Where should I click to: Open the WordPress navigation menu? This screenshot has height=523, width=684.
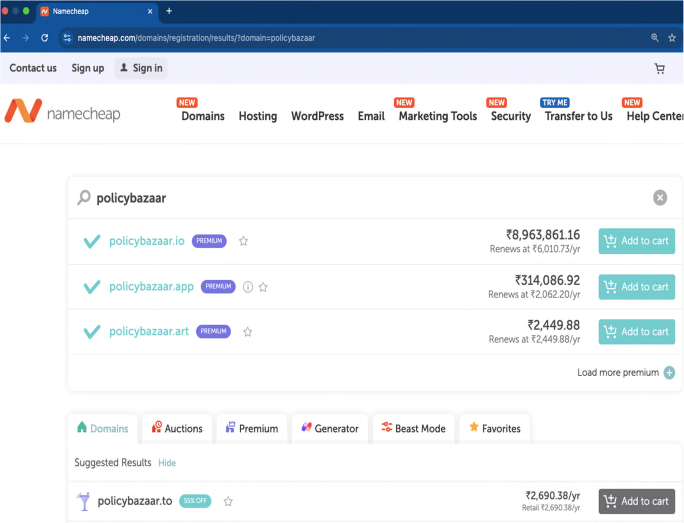[x=318, y=116]
